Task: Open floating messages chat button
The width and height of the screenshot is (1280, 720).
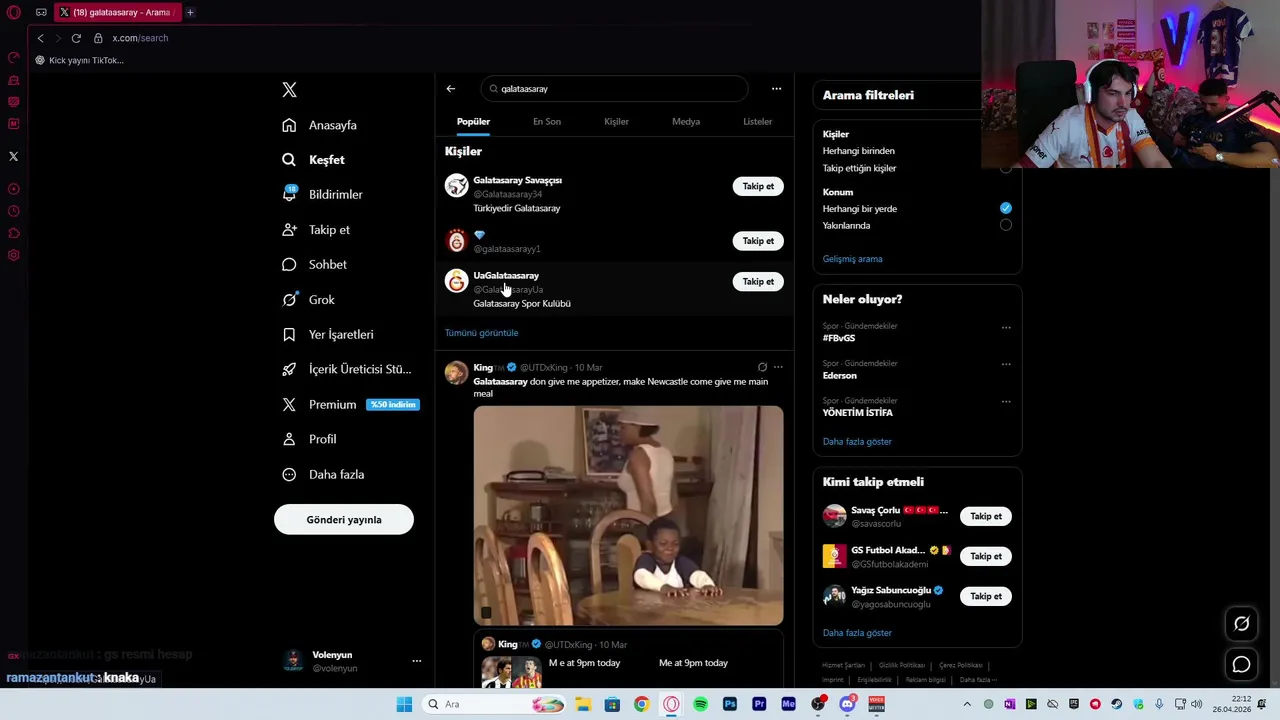Action: click(x=1241, y=664)
